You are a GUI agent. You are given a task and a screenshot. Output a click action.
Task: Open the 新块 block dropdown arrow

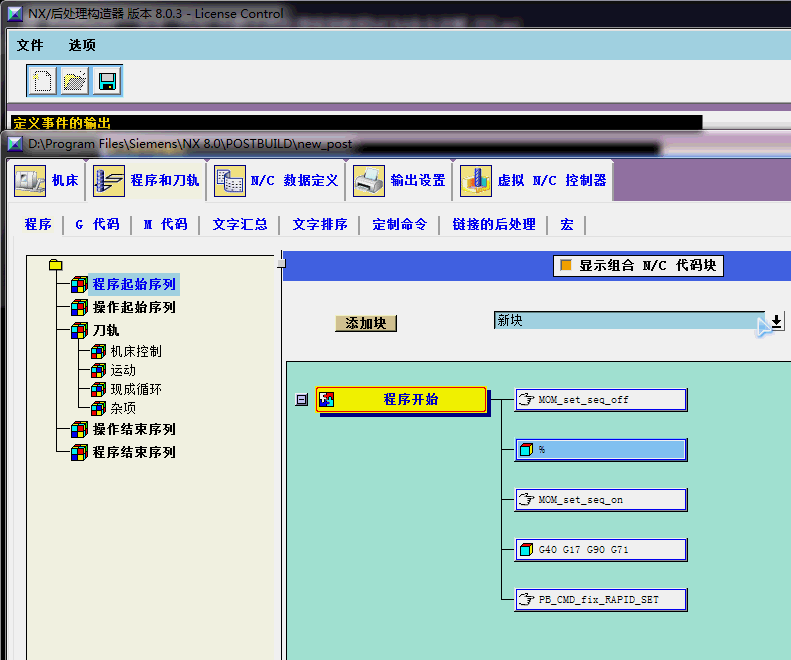click(777, 321)
